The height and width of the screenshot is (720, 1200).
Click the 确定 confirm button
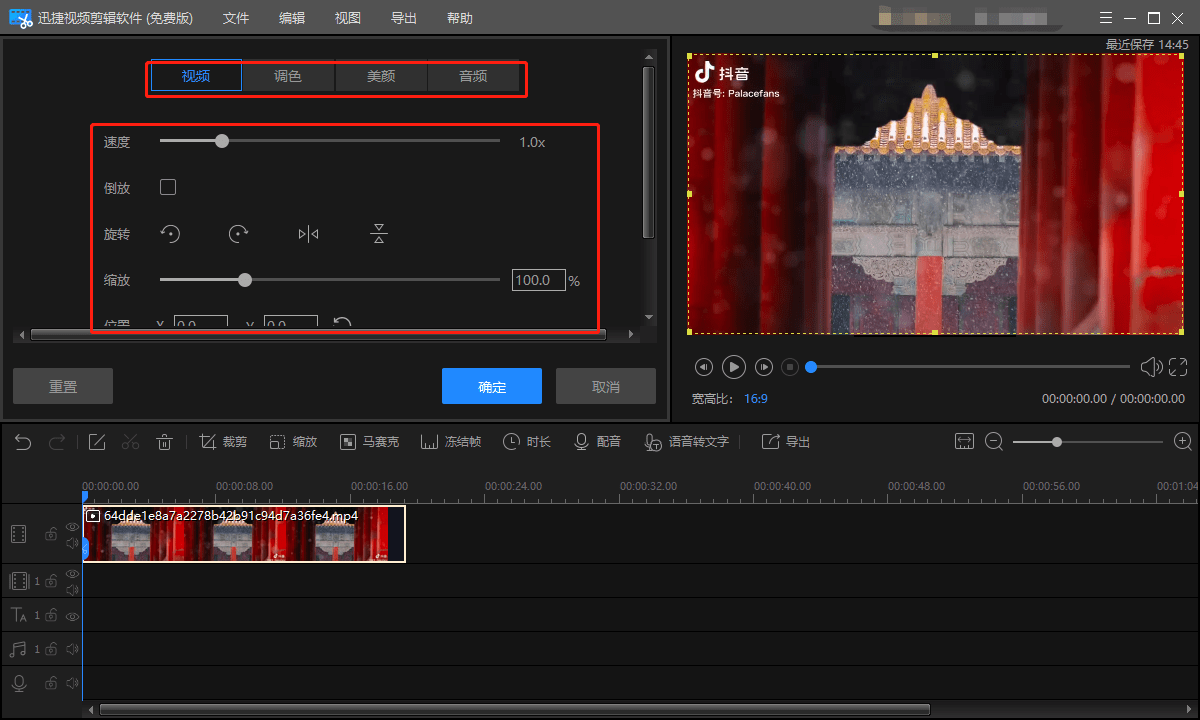pos(492,386)
